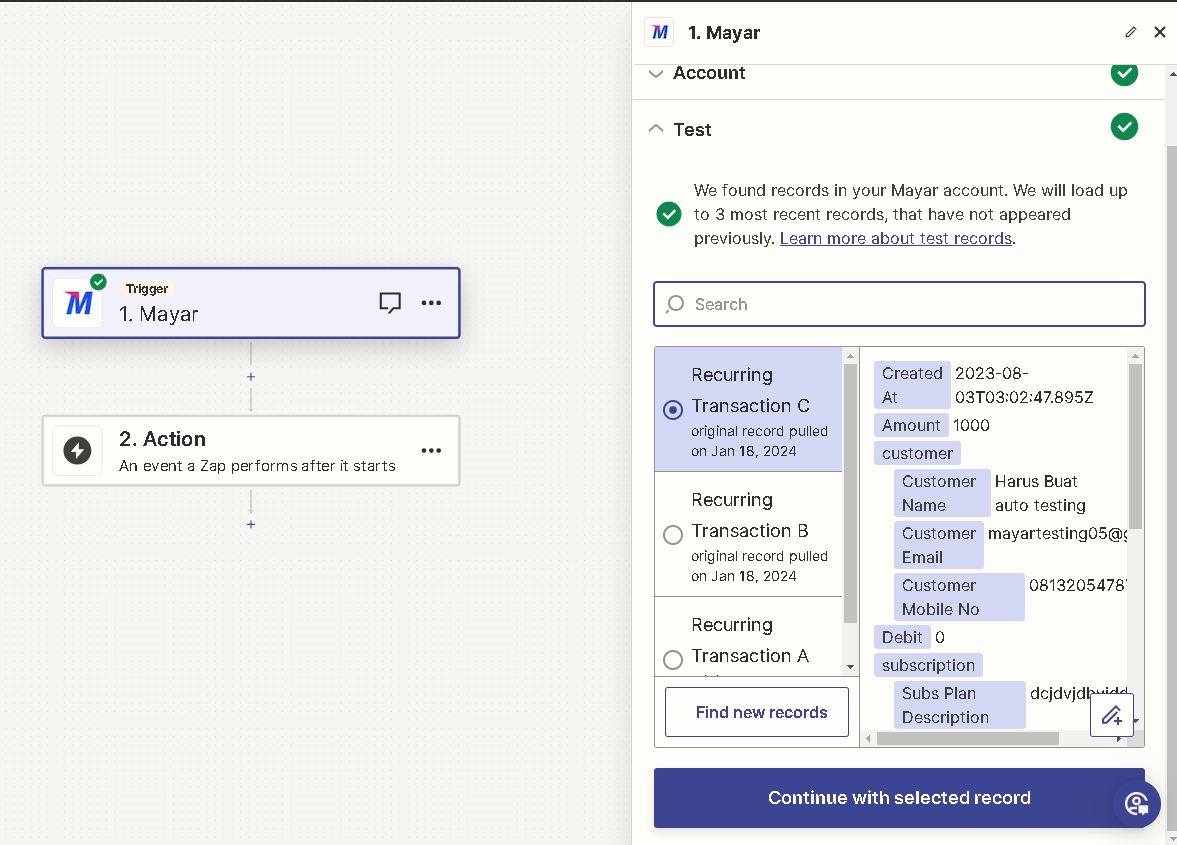Click record details horizontal scroll left arrow
The width and height of the screenshot is (1177, 845).
click(868, 738)
